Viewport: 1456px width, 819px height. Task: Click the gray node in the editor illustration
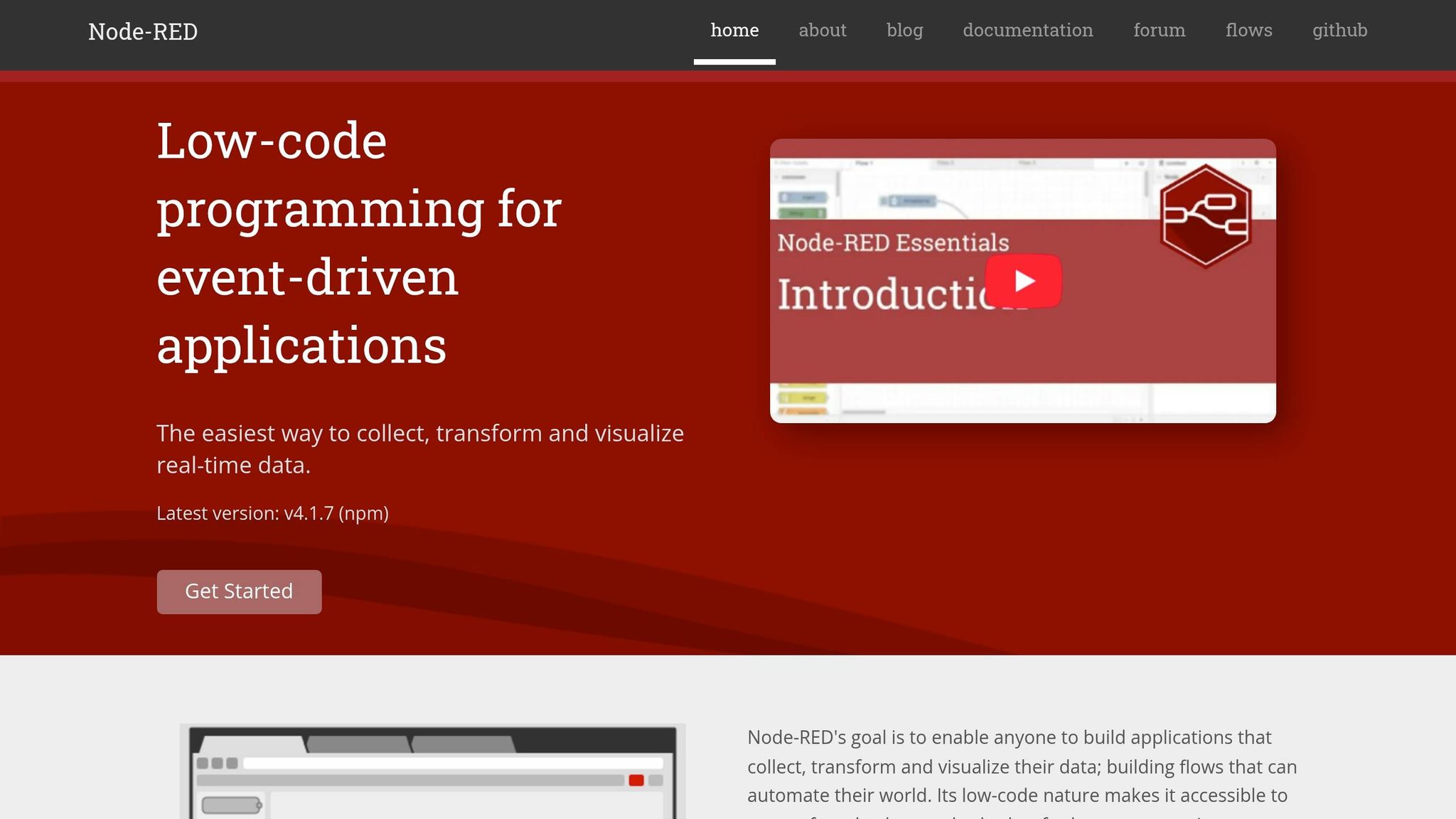[x=231, y=805]
